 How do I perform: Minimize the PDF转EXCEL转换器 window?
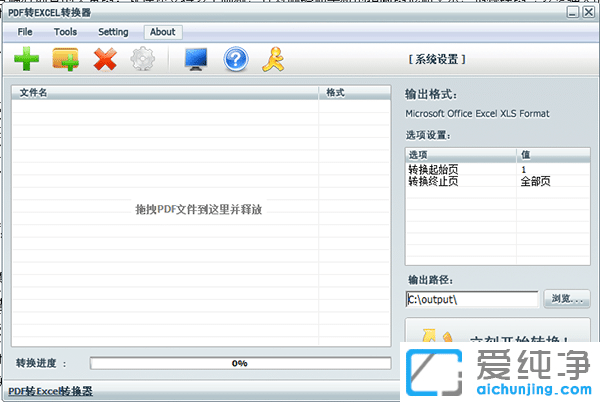[572, 12]
